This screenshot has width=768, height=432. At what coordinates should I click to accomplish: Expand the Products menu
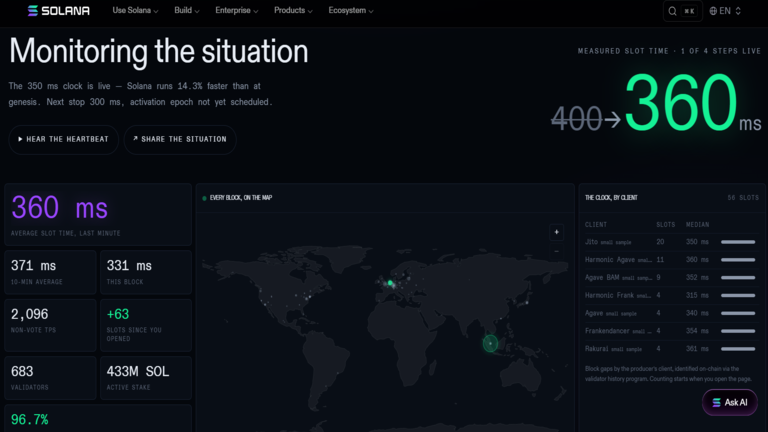293,10
